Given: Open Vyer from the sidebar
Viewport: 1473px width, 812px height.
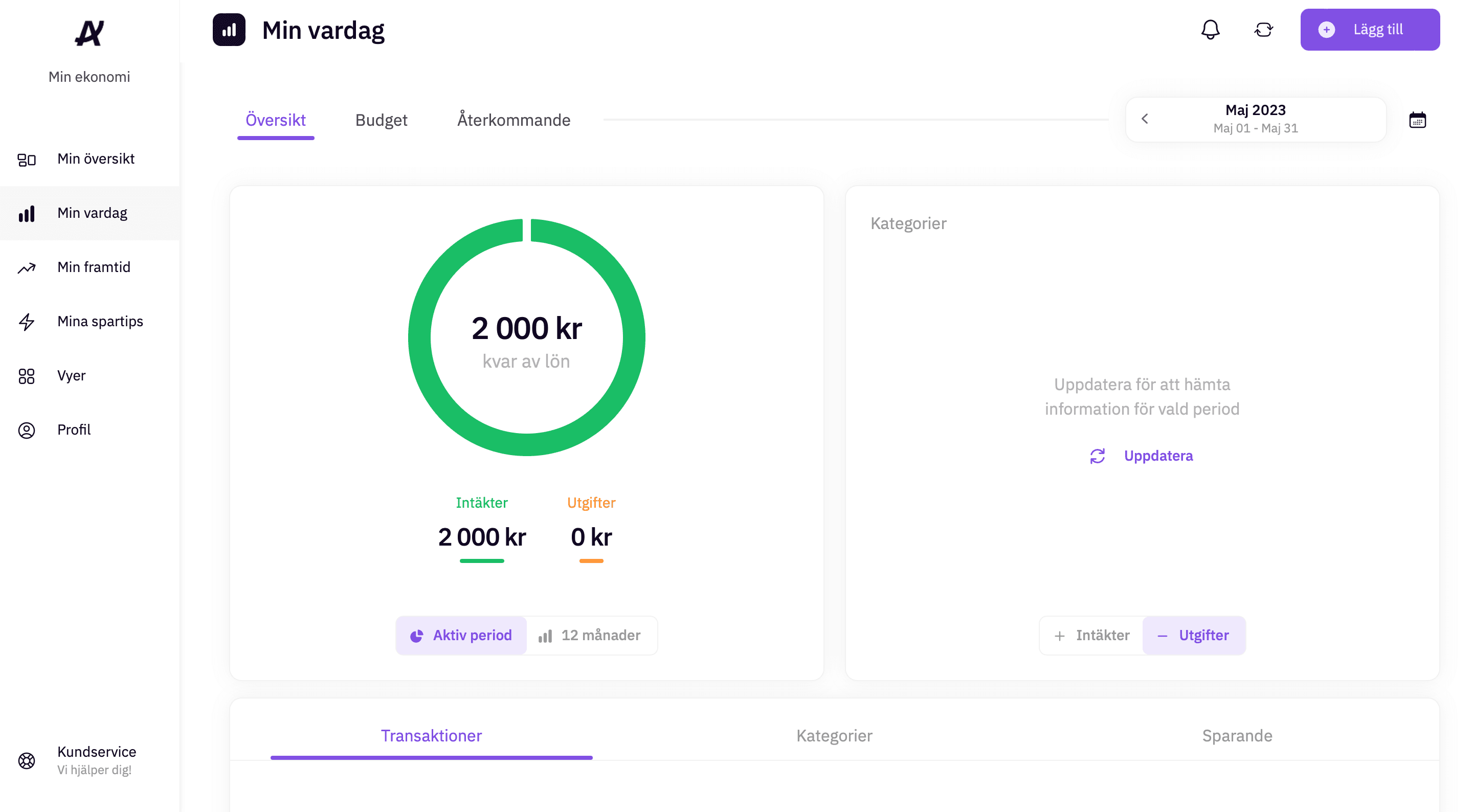Looking at the screenshot, I should (x=71, y=376).
